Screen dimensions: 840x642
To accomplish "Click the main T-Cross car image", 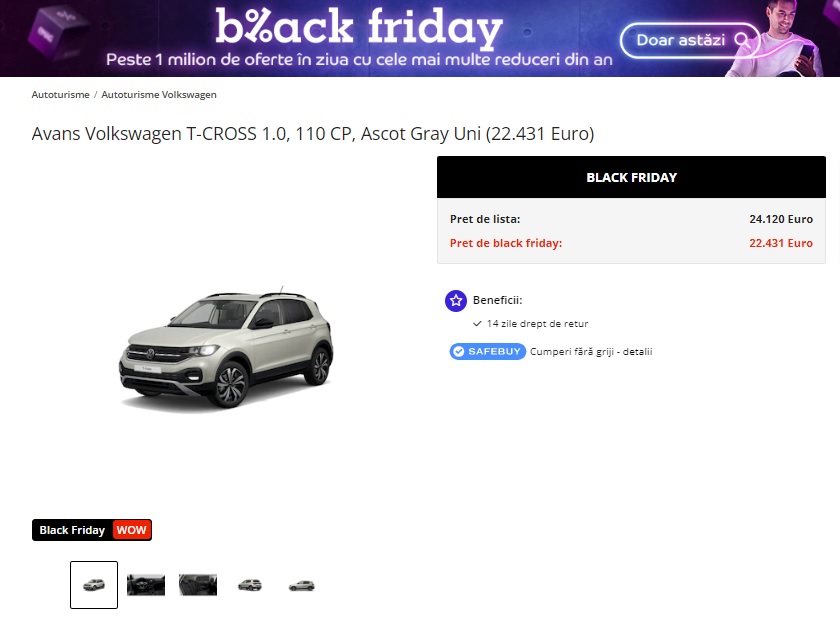I will [x=226, y=349].
